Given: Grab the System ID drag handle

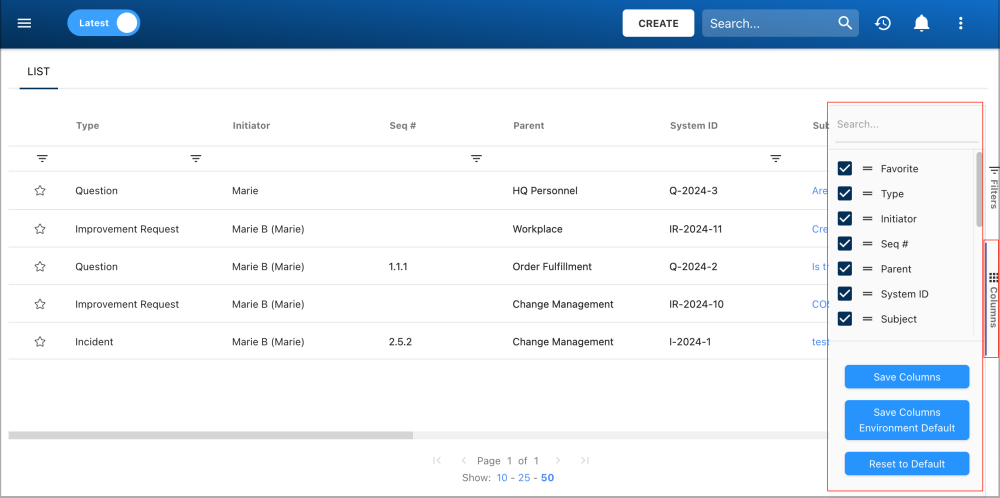Looking at the screenshot, I should [867, 294].
